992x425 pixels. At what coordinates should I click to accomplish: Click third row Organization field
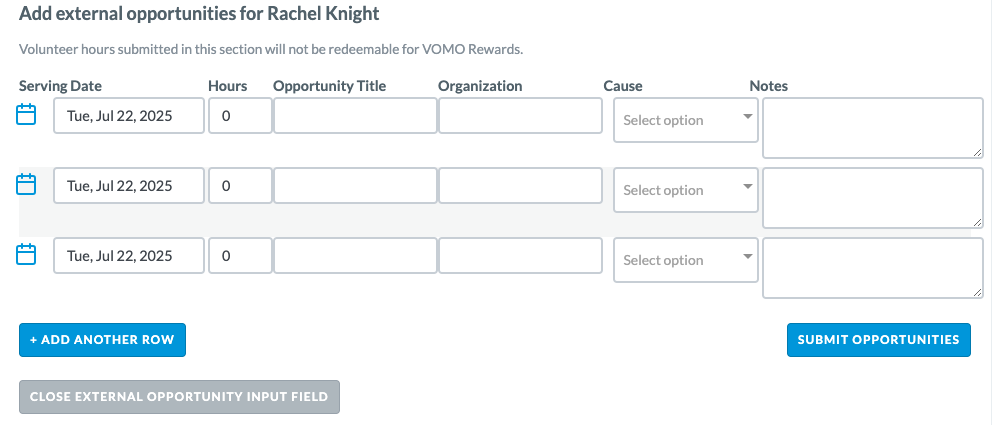point(521,256)
